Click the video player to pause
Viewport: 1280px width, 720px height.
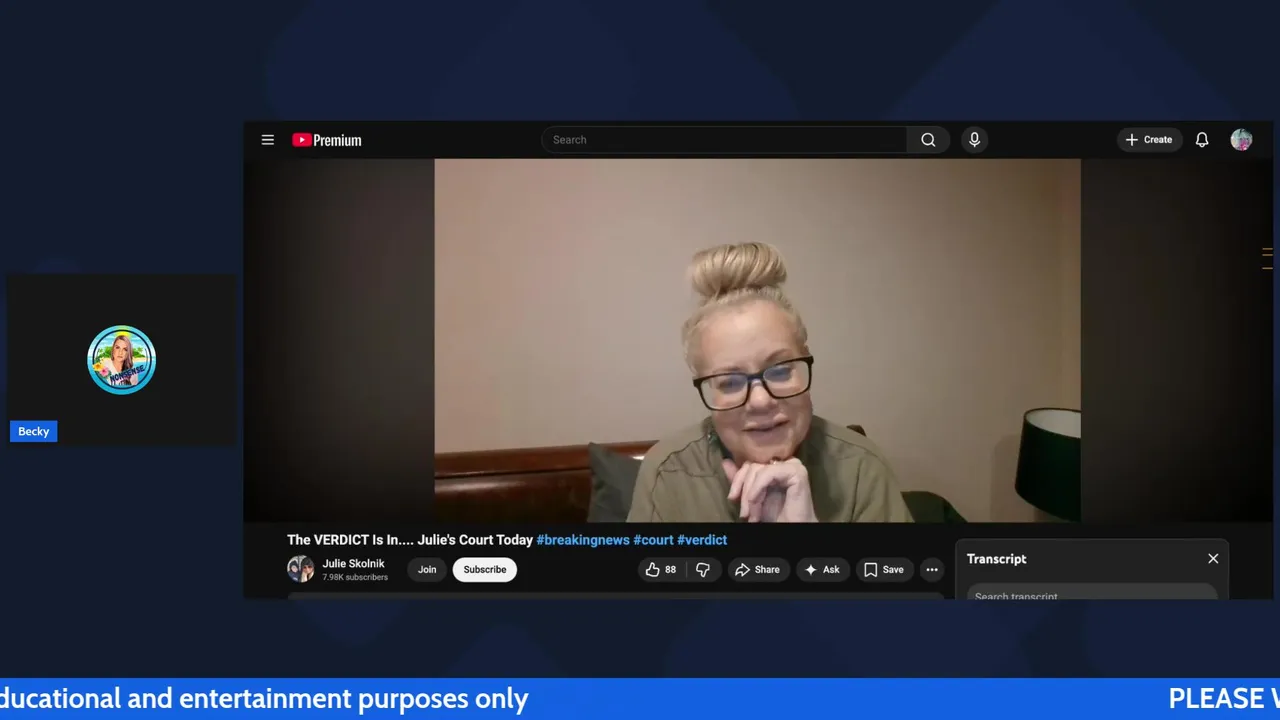(757, 340)
